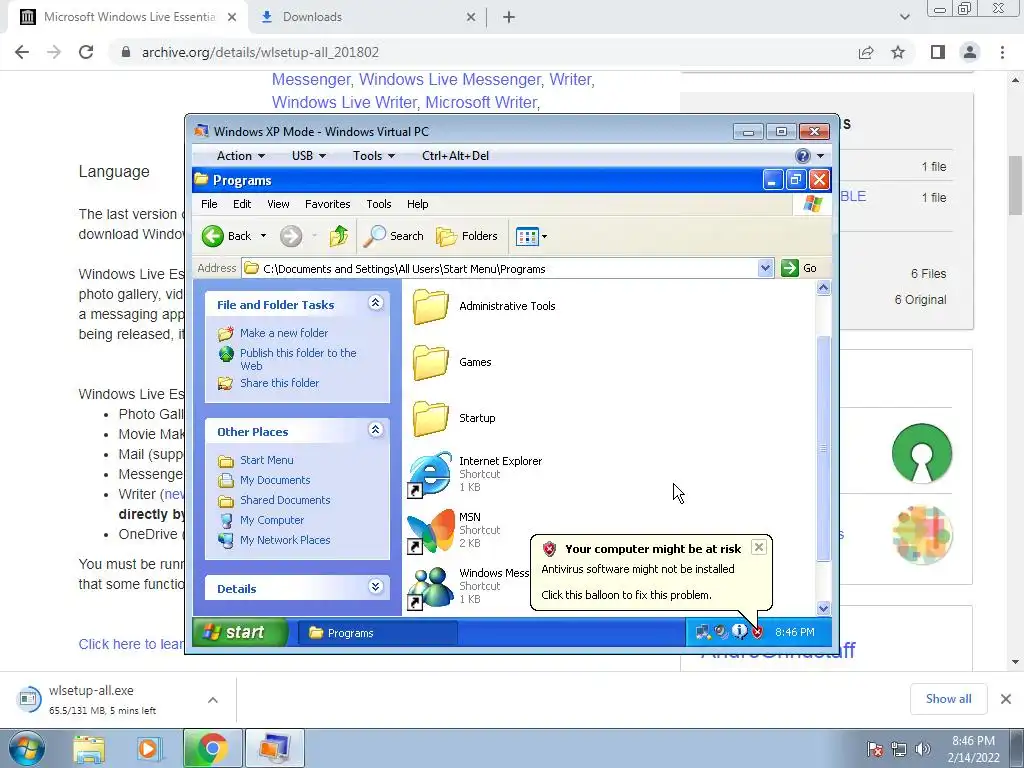The image size is (1024, 768).
Task: Collapse the Other Places panel
Action: pos(376,430)
